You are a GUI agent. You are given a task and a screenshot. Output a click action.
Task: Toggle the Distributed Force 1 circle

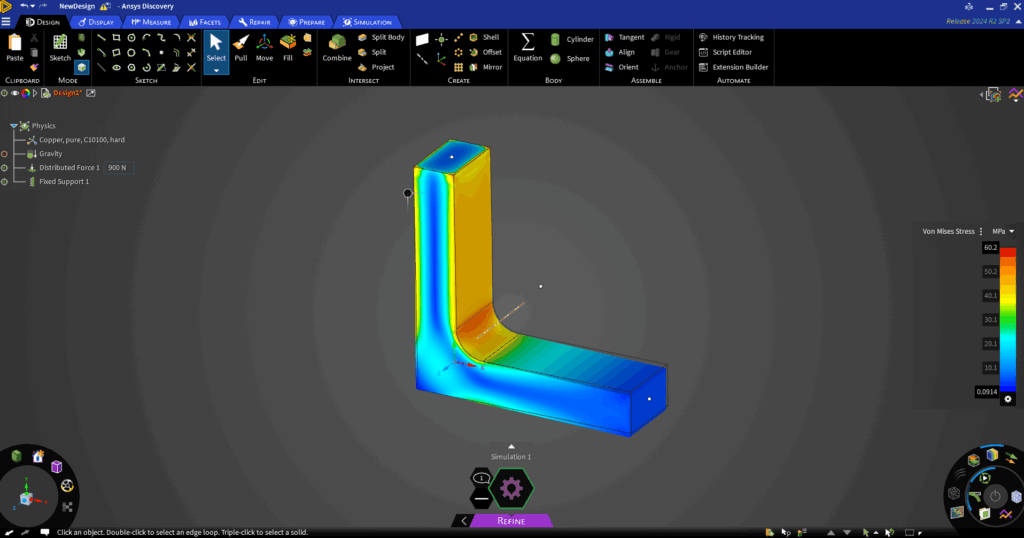[x=5, y=168]
